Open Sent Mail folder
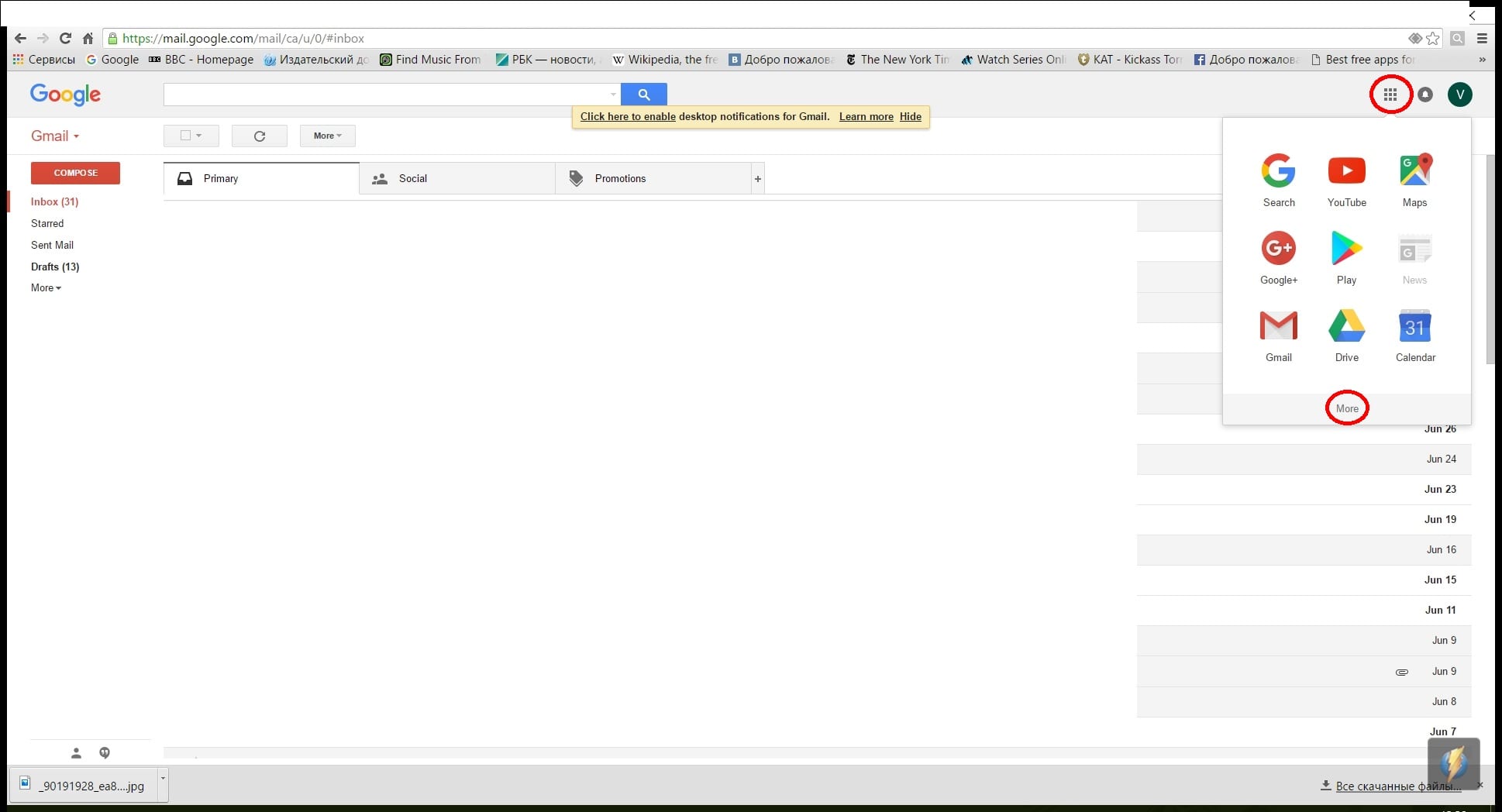Image resolution: width=1502 pixels, height=812 pixels. (x=52, y=245)
